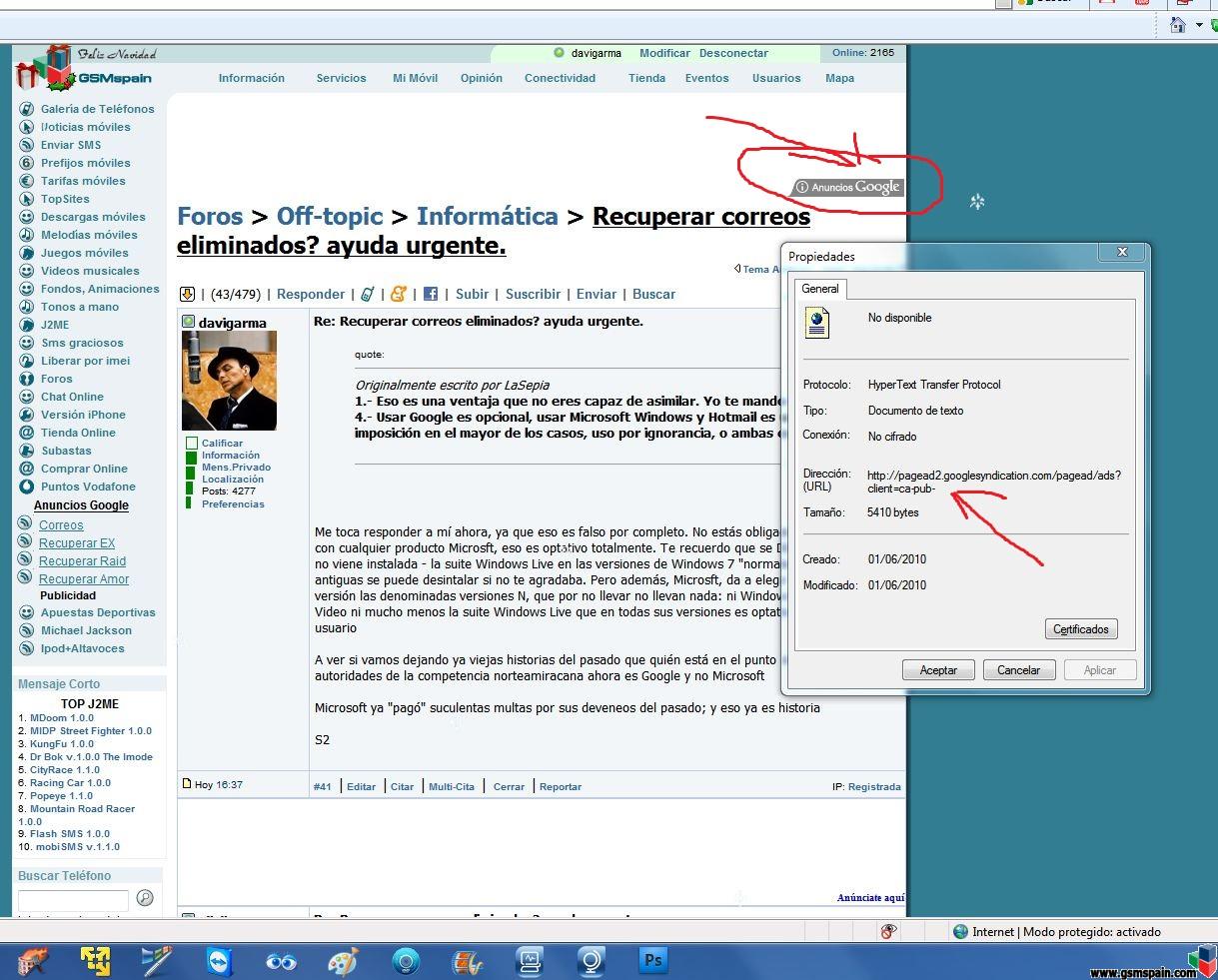Click the yellow down-arrow icon above the post
Screen dimensions: 1218x980
[187, 294]
